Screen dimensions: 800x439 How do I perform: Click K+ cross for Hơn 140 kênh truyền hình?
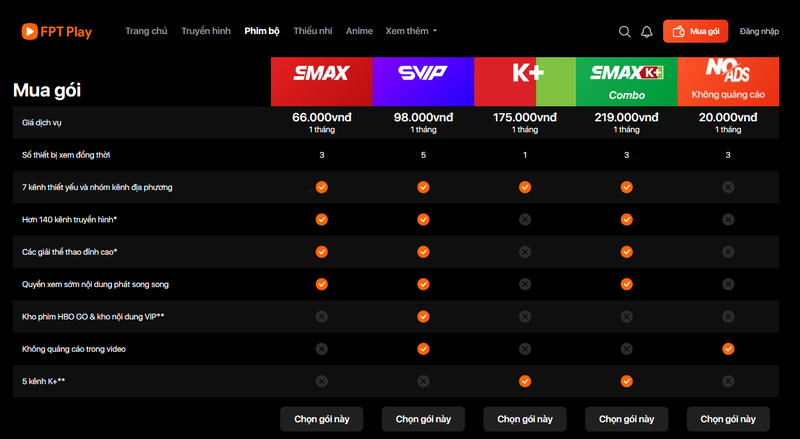525,220
